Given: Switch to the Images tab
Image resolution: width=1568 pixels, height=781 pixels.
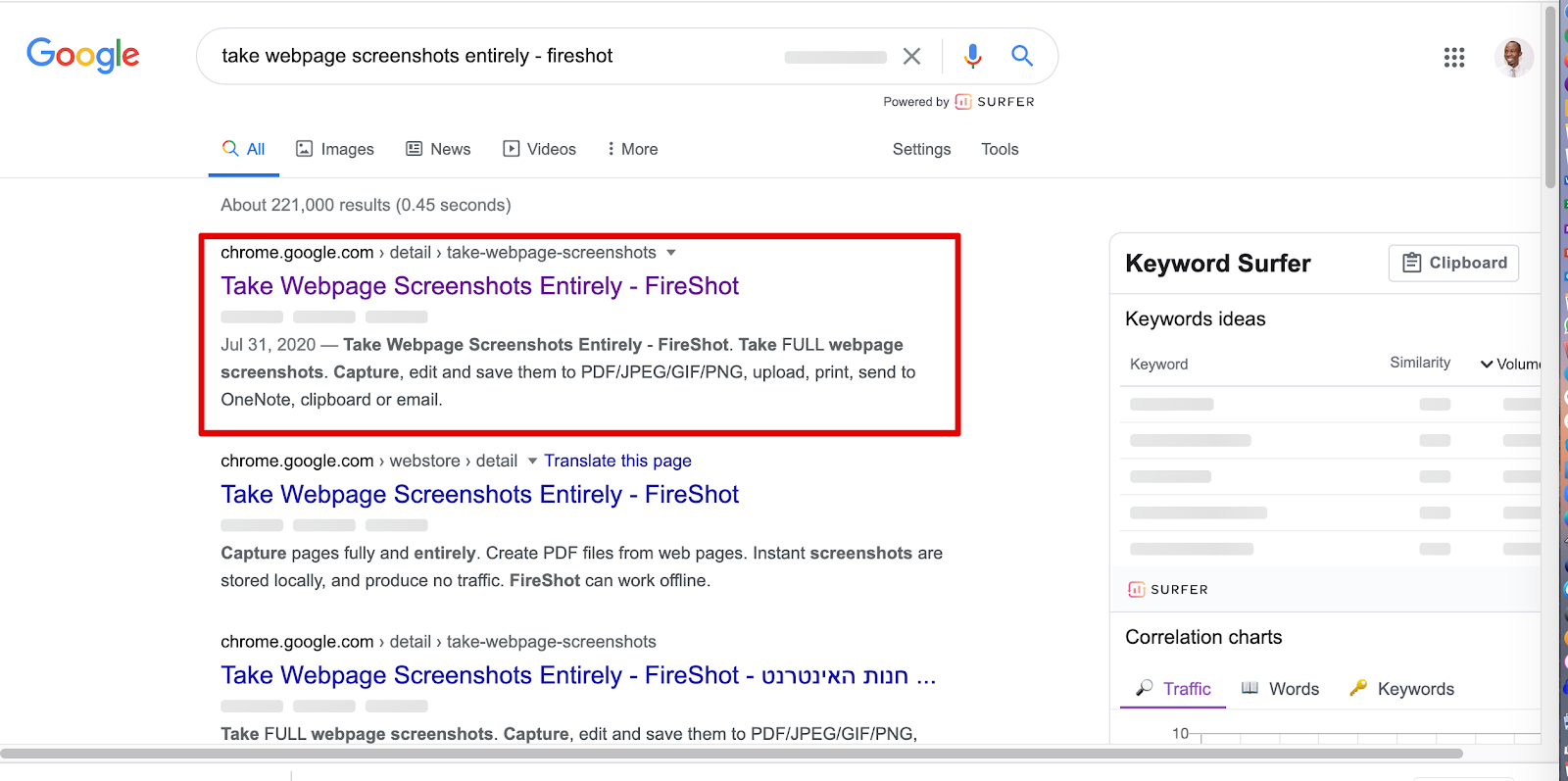Looking at the screenshot, I should [335, 149].
